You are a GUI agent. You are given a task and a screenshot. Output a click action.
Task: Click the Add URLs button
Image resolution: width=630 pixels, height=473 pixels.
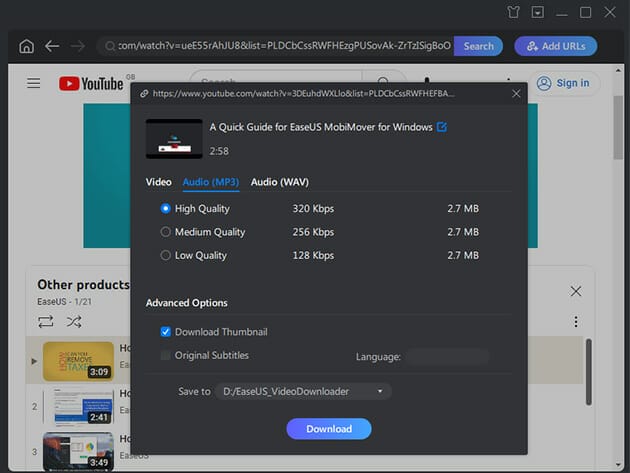click(555, 46)
